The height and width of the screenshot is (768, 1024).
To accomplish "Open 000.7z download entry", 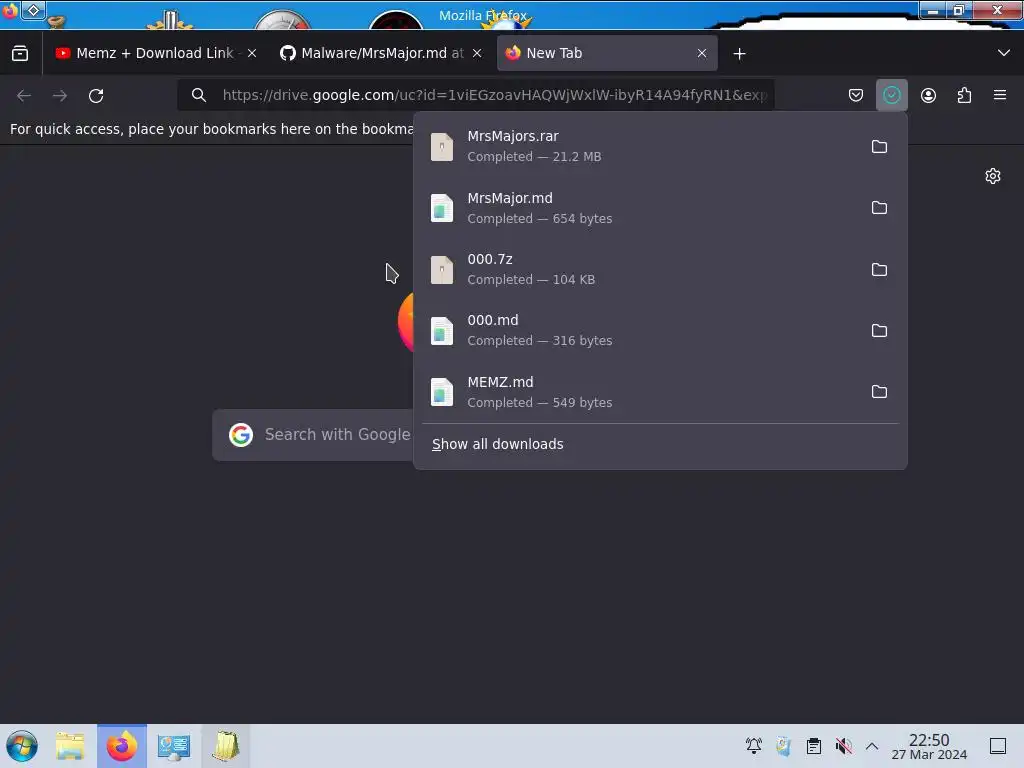I will pyautogui.click(x=639, y=269).
